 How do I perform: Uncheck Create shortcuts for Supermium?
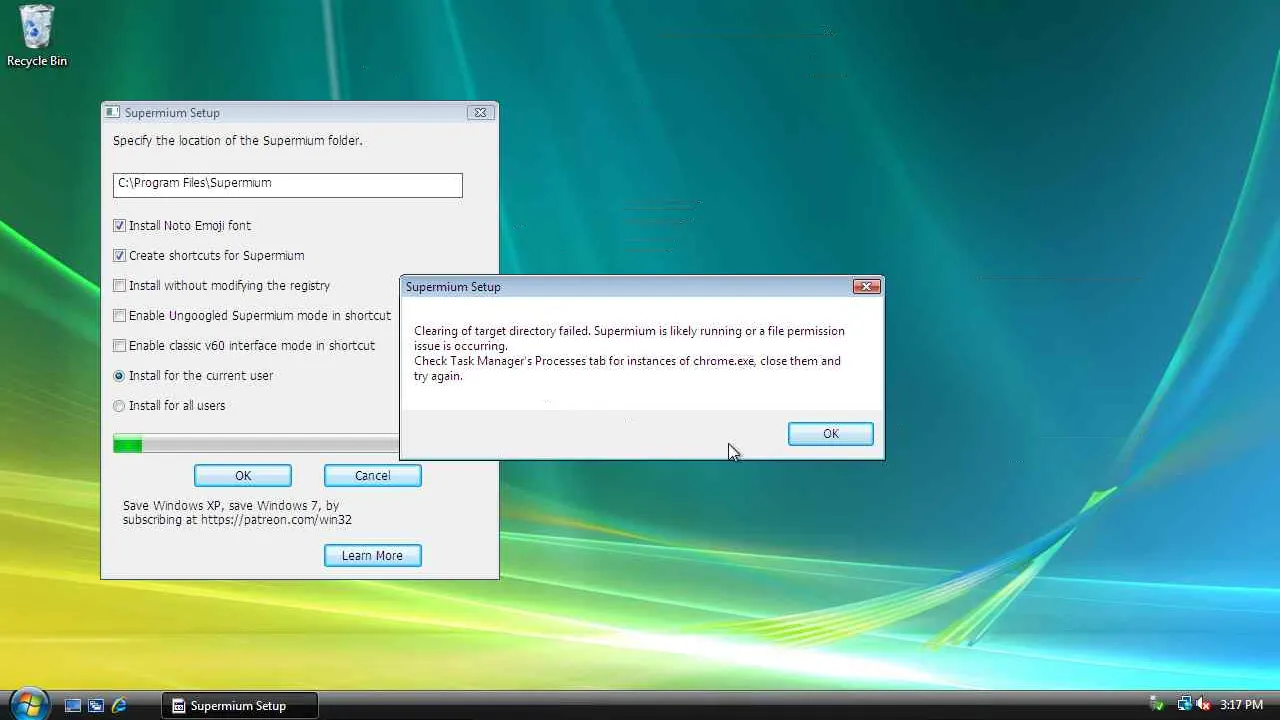(x=120, y=256)
